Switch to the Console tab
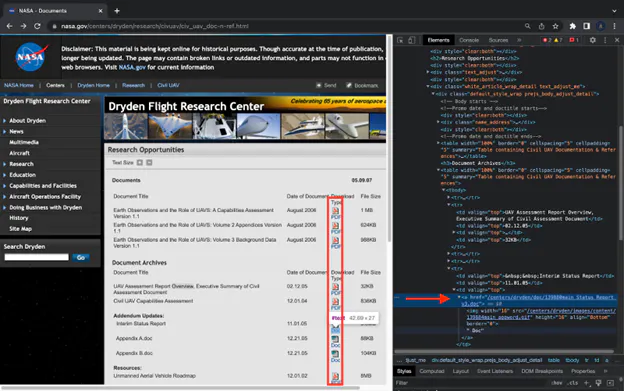Viewport: 624px width, 391px height. [469, 40]
